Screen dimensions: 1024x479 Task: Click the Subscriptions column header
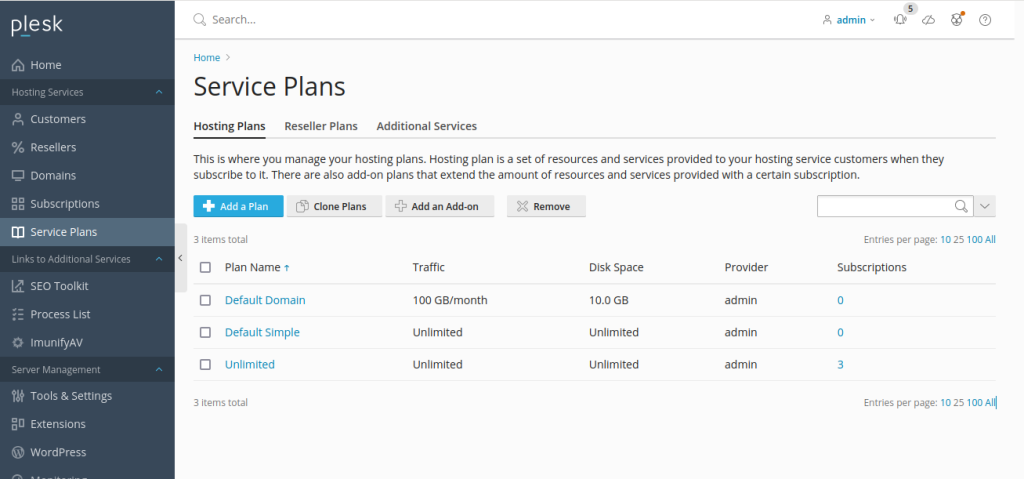click(871, 267)
